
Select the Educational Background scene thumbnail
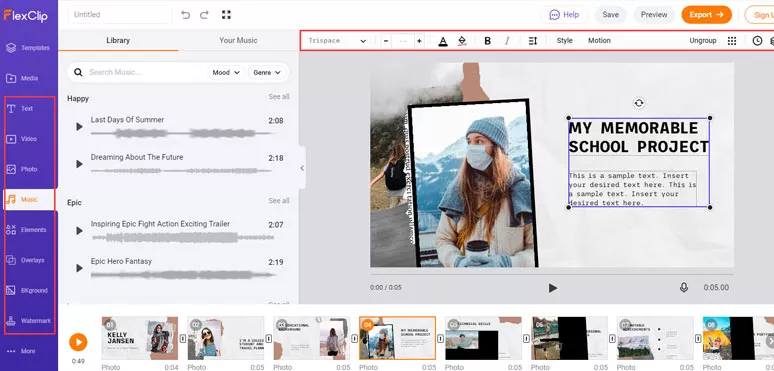pos(311,338)
